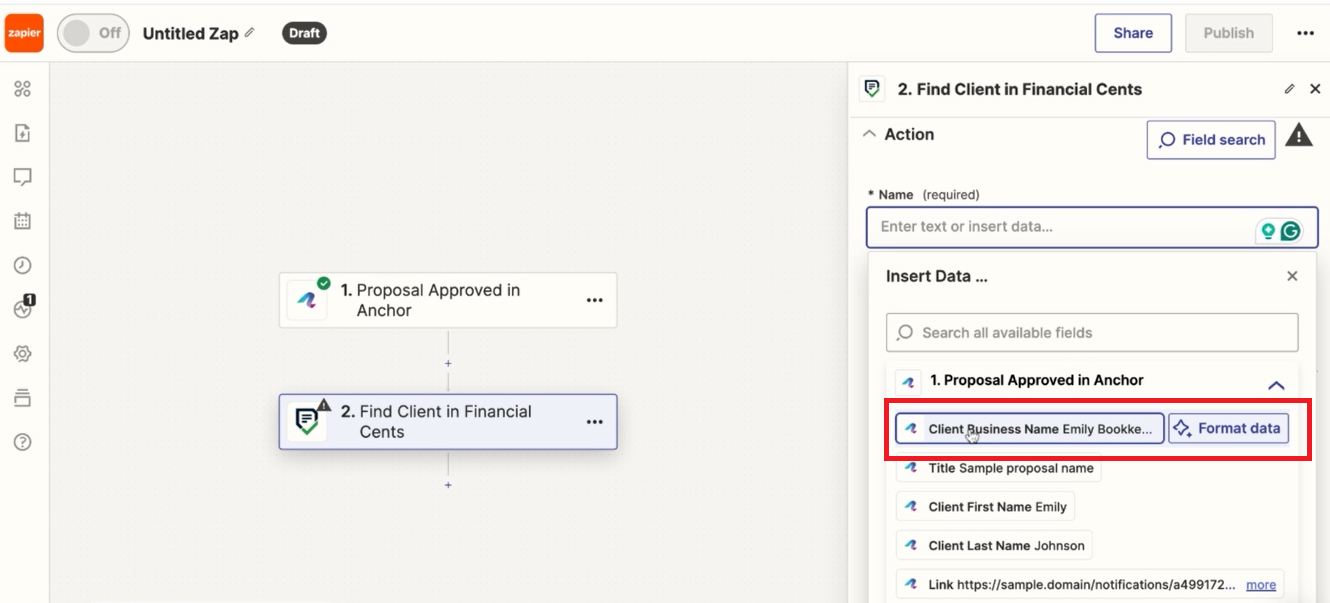Click the more link on Link field

1261,585
